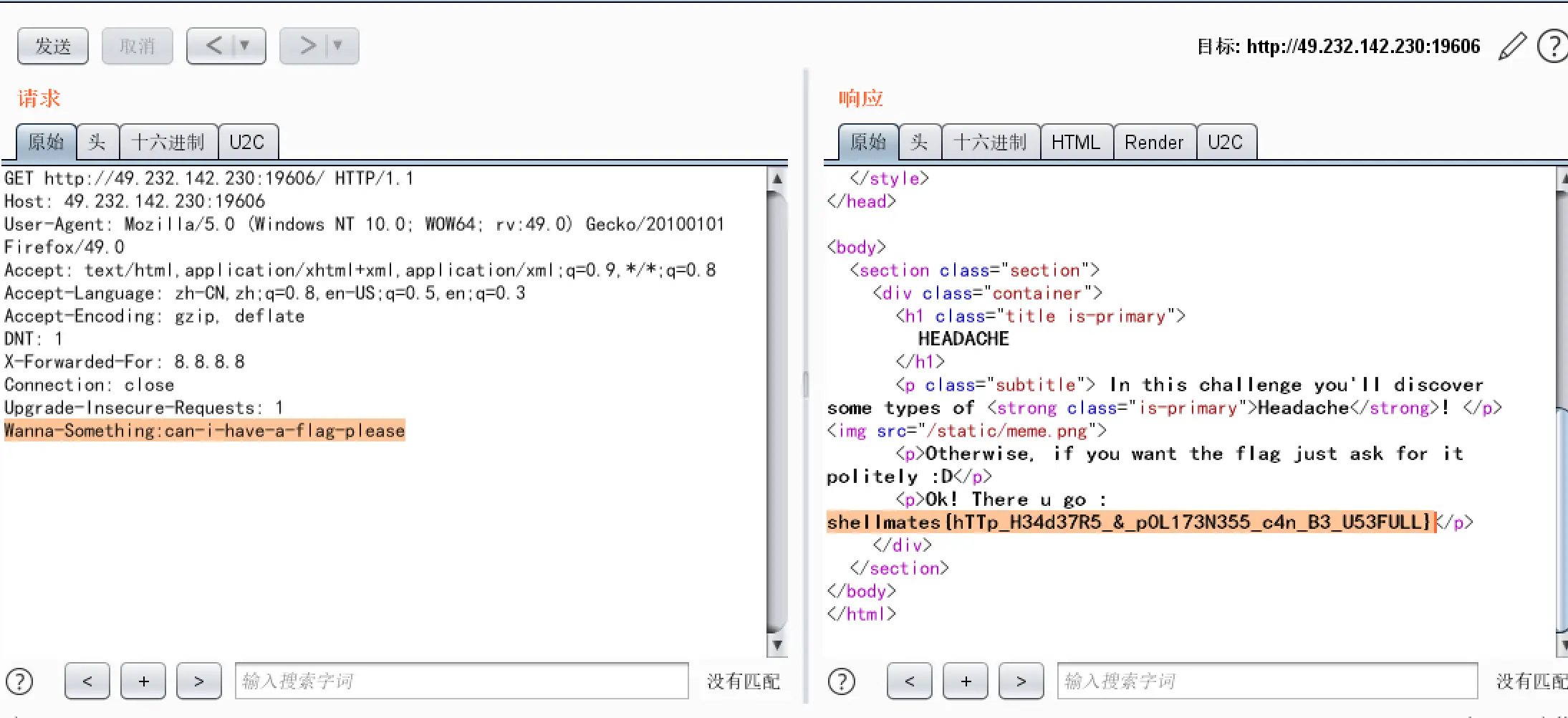This screenshot has height=718, width=1568.
Task: Go to next match in response search
Action: point(1021,681)
